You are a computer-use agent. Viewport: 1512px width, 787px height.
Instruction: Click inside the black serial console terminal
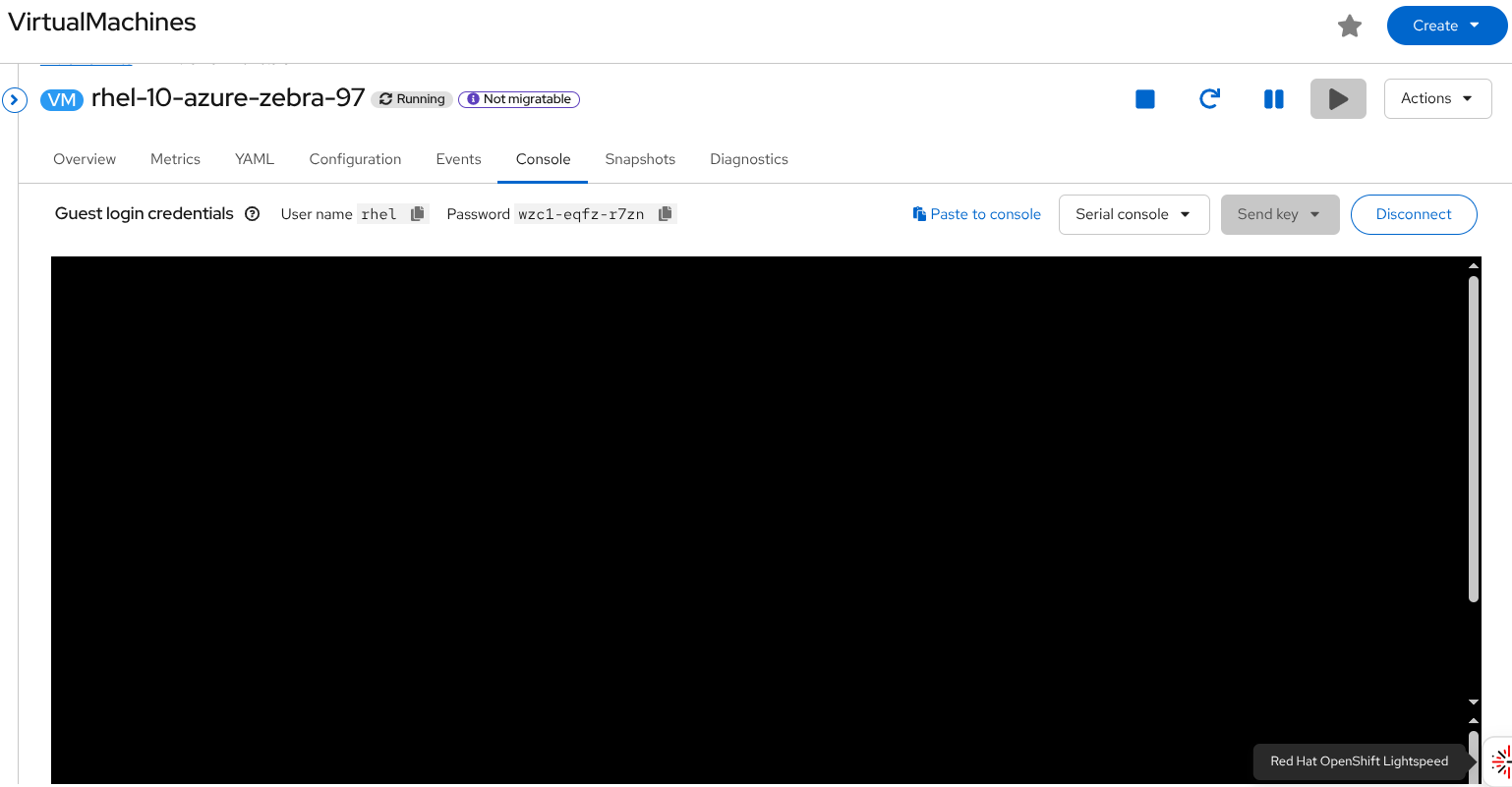pyautogui.click(x=758, y=520)
